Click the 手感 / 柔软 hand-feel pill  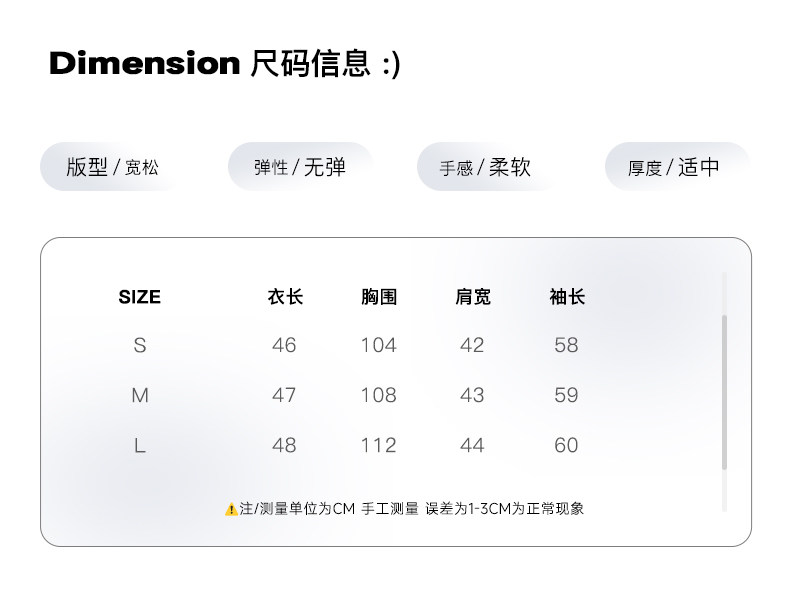tap(485, 167)
